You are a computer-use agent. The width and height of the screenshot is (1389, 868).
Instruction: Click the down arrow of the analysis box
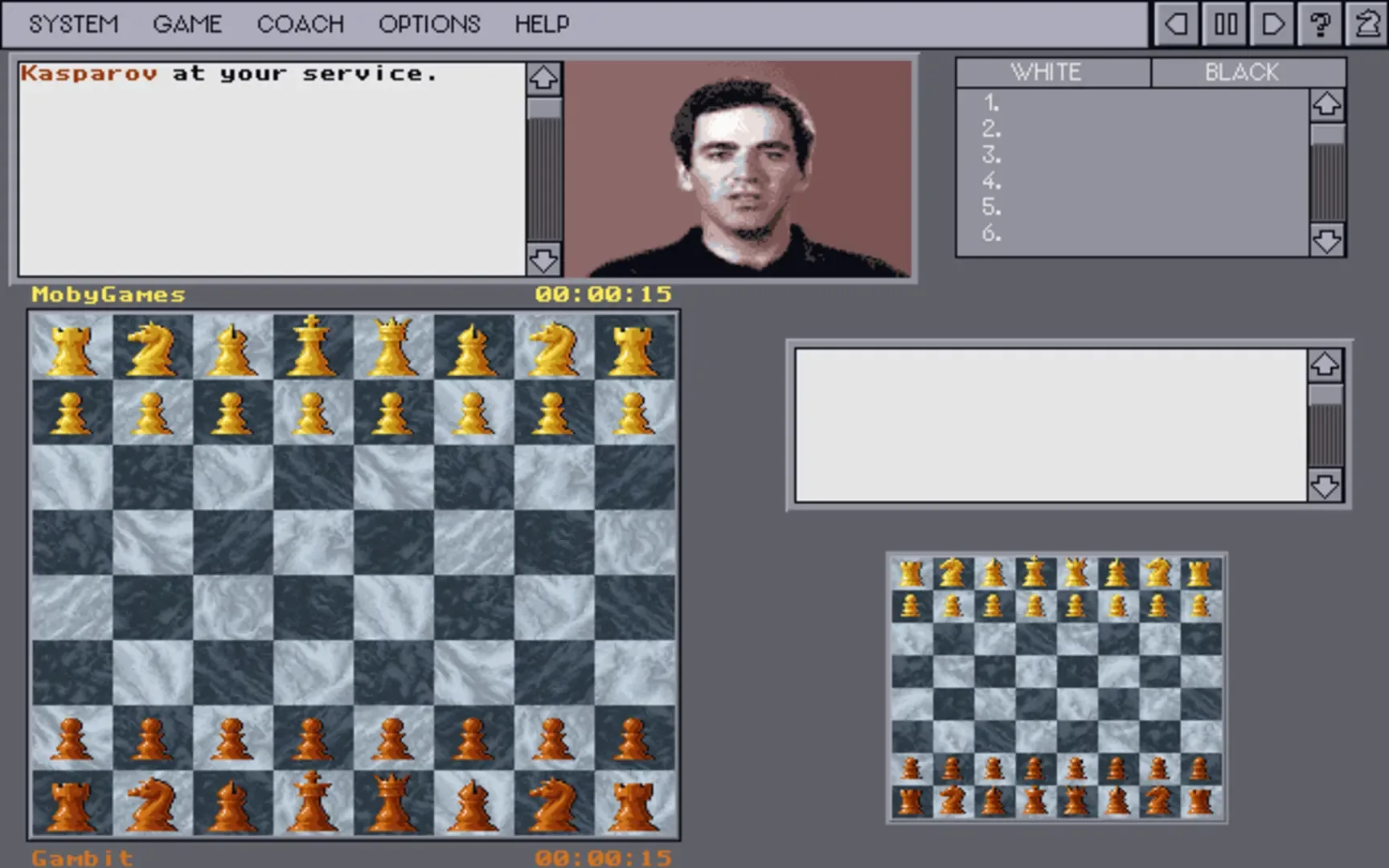1325,486
